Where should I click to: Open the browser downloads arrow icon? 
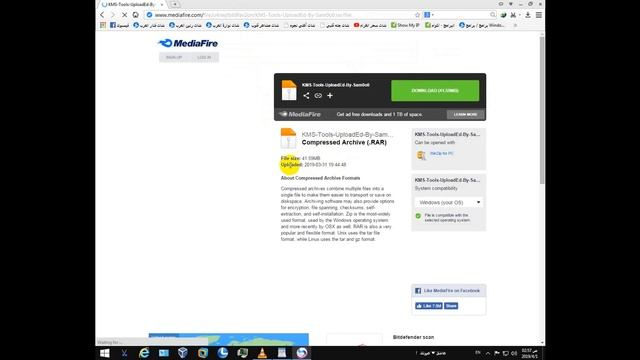coord(527,15)
